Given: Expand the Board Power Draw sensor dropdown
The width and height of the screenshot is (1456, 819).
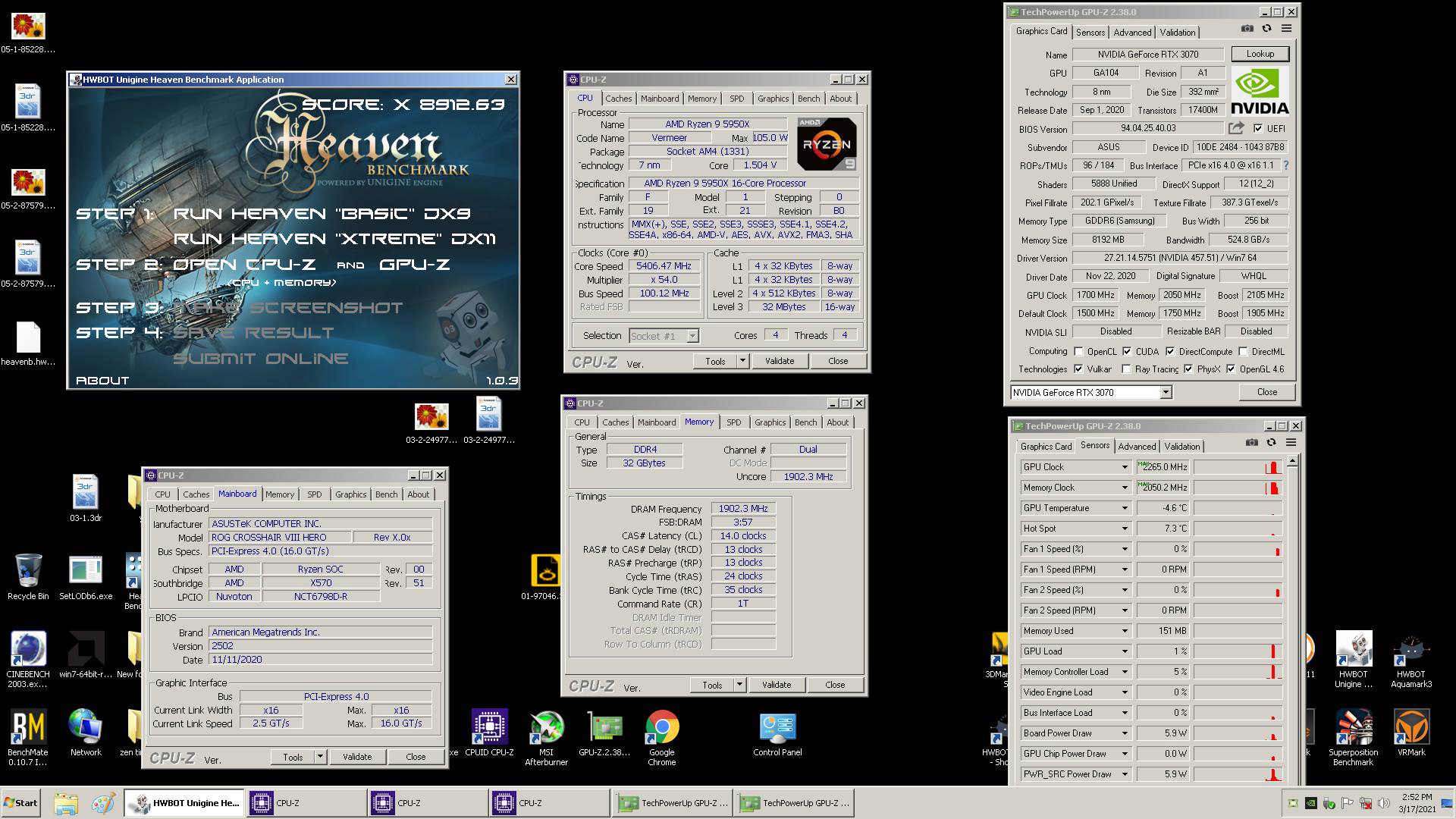Looking at the screenshot, I should (1125, 733).
